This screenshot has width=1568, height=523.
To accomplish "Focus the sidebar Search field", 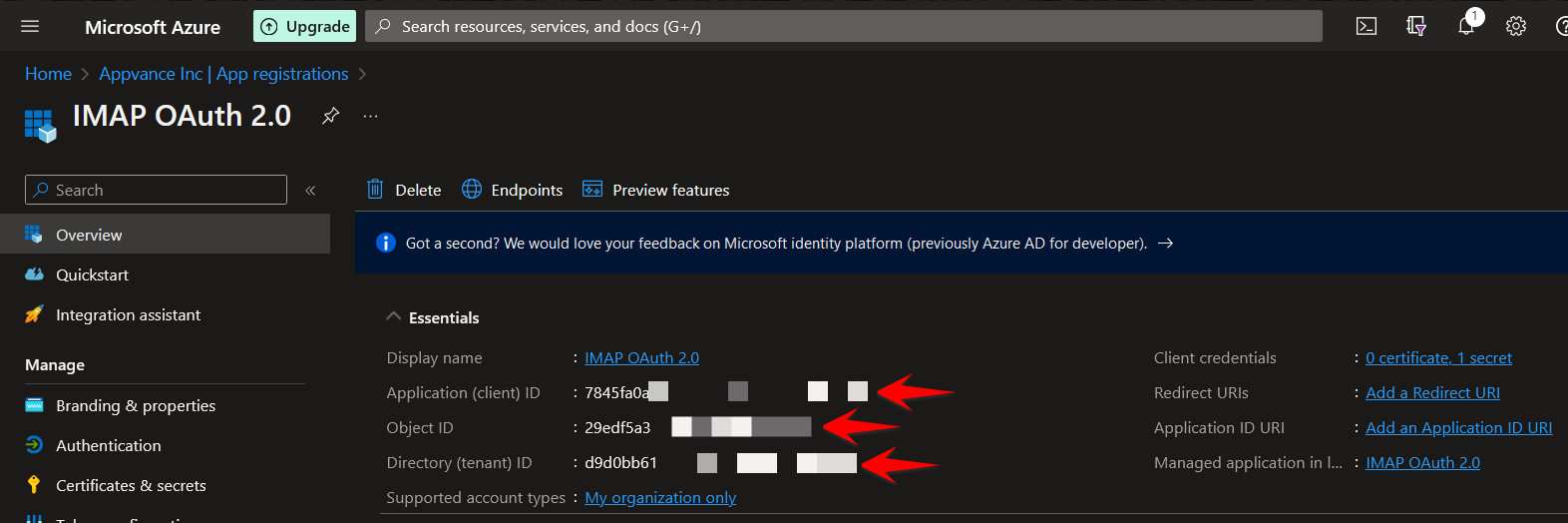I will tap(156, 190).
